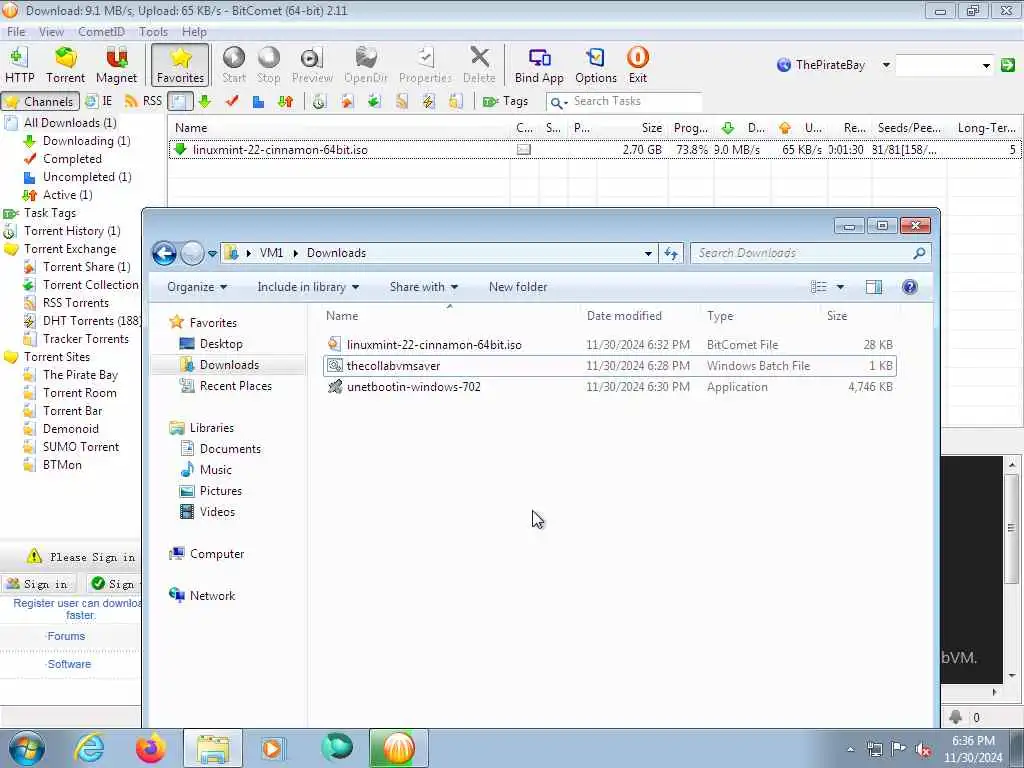Screen dimensions: 1024x768
Task: Click the Explorer refresh button
Action: coord(671,253)
